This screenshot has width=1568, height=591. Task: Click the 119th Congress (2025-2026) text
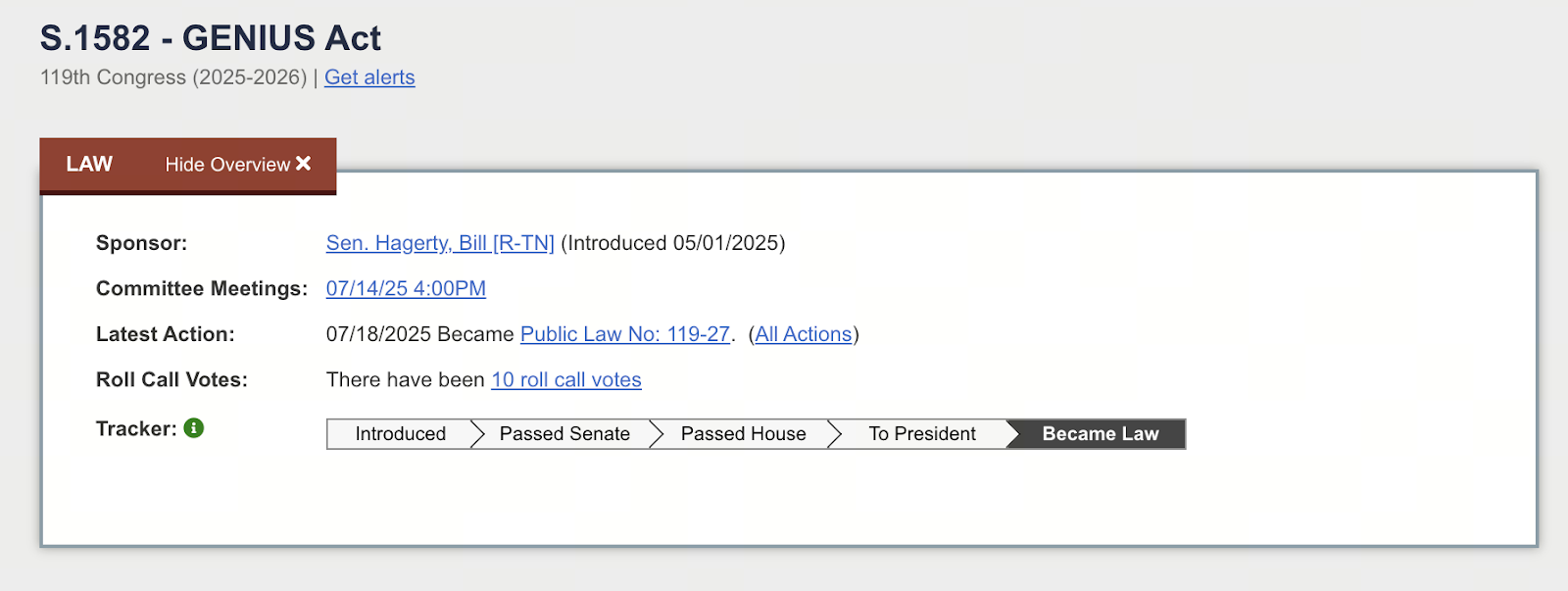[173, 77]
